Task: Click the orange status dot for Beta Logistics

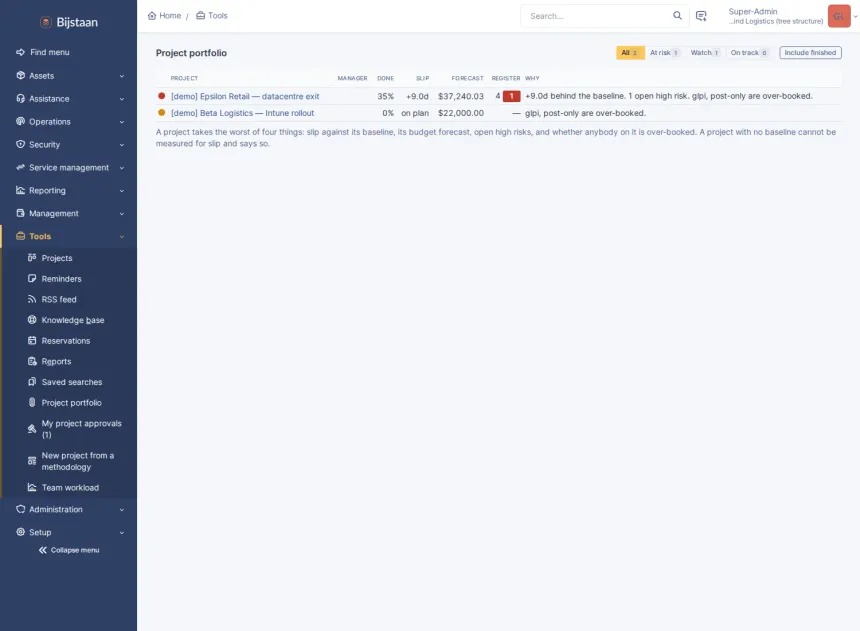Action: [161, 112]
